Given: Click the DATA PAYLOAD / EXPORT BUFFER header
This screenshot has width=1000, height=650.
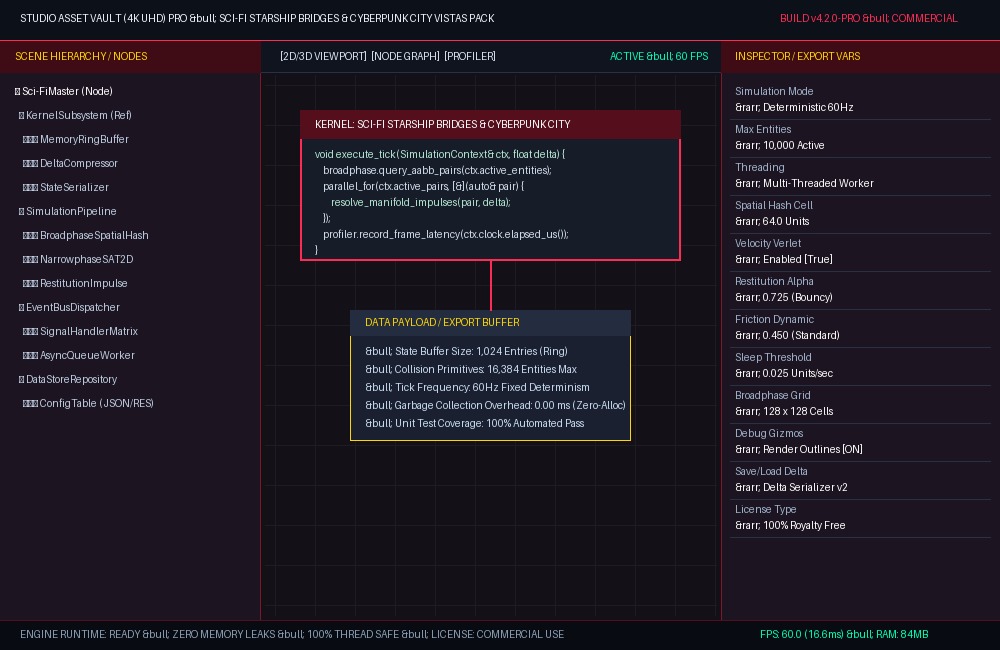Looking at the screenshot, I should click(x=490, y=323).
